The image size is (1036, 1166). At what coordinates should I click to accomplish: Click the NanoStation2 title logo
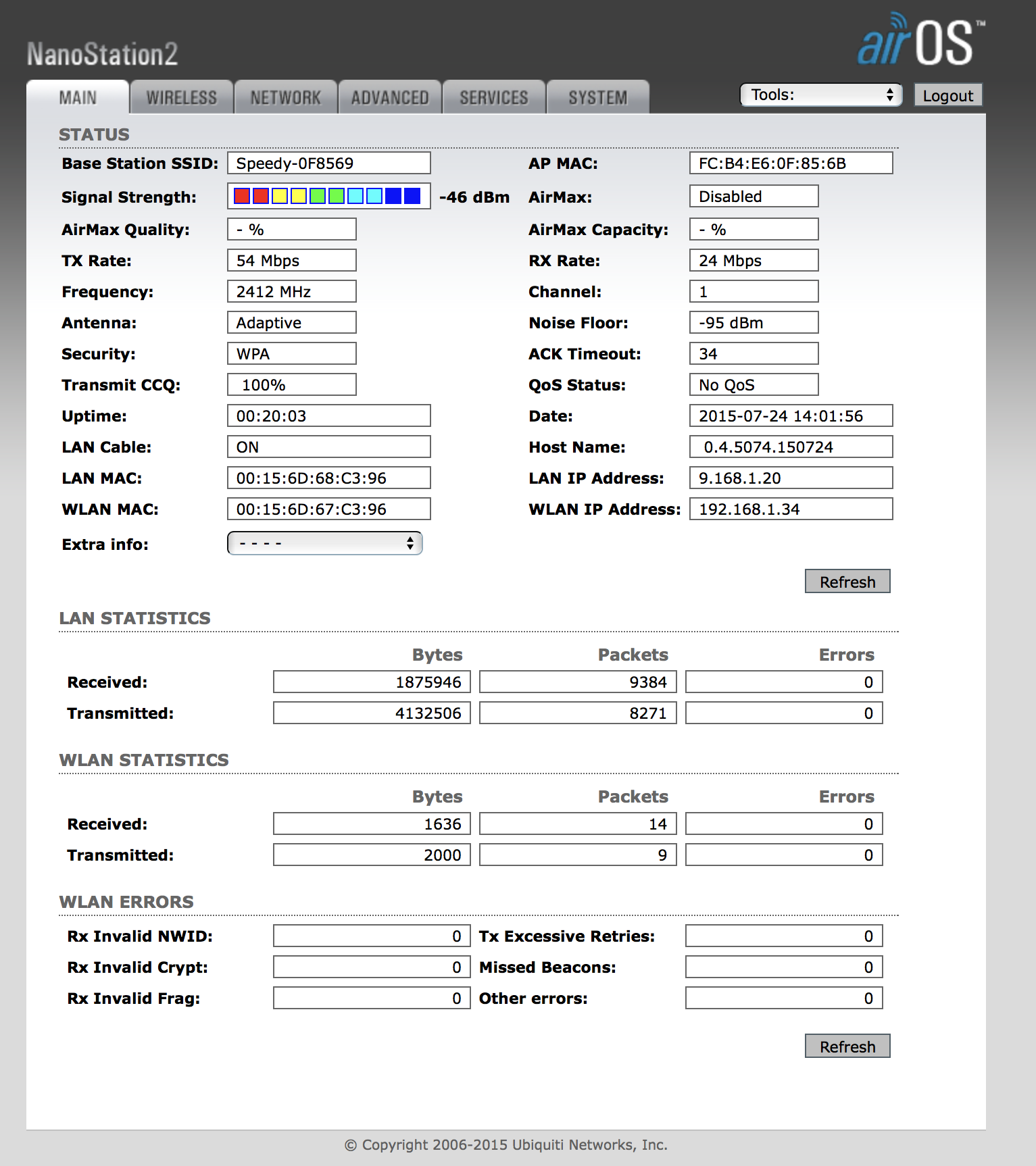click(x=102, y=54)
